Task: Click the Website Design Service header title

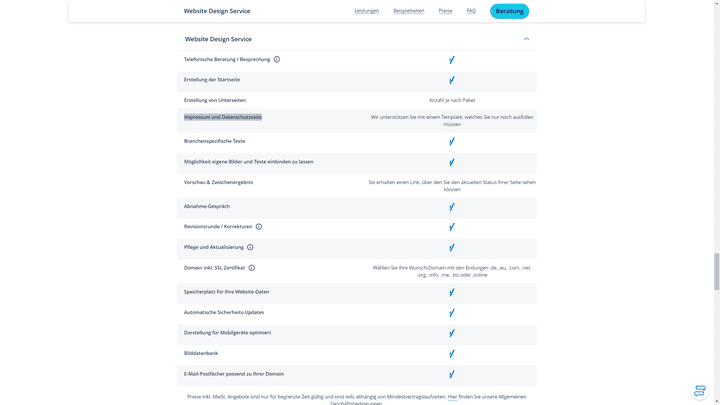Action: coord(218,39)
